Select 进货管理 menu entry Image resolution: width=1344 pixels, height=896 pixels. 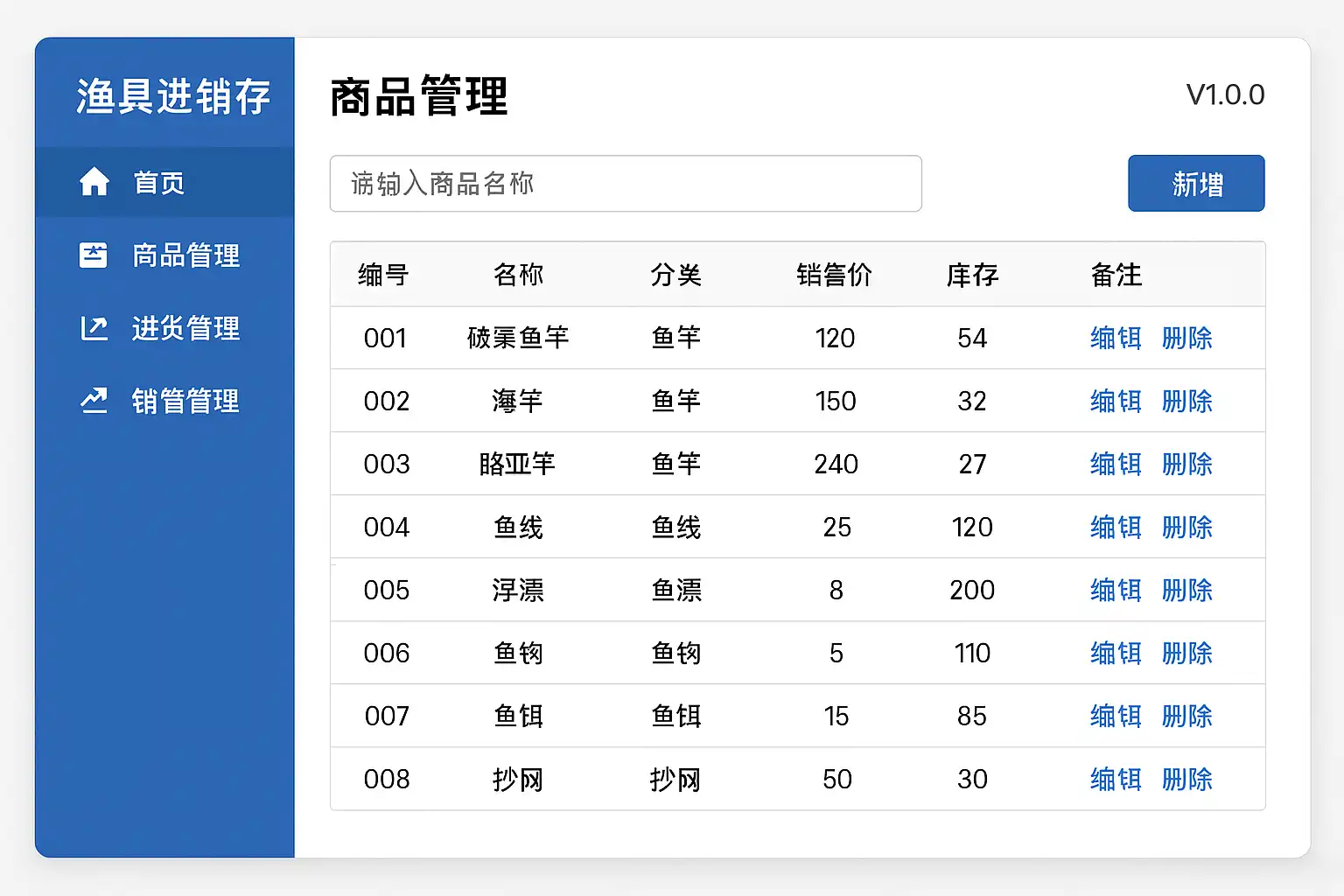pyautogui.click(x=185, y=328)
